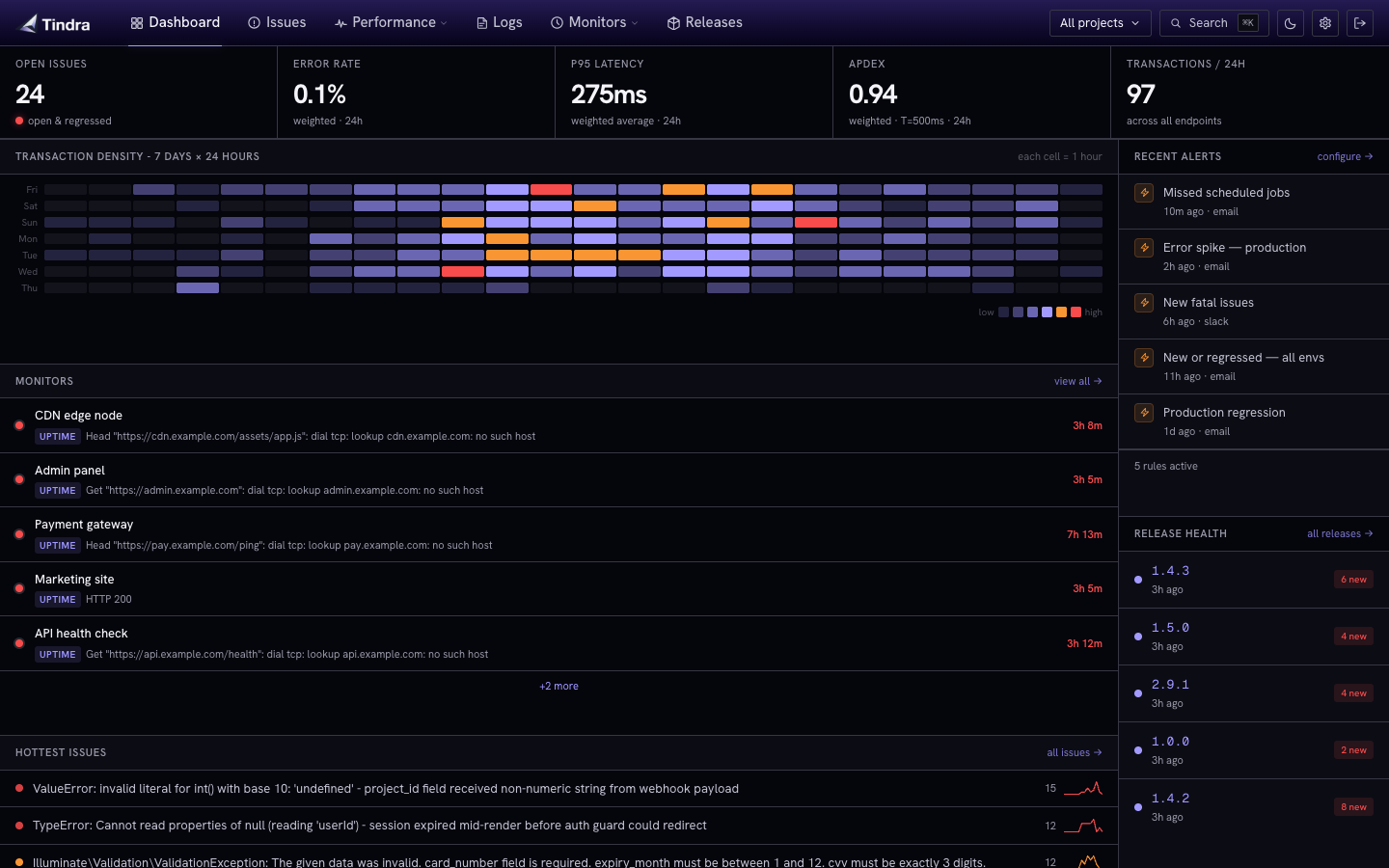Open release 1.0.0
Screen dimensions: 1389x868
[x=1254, y=750]
